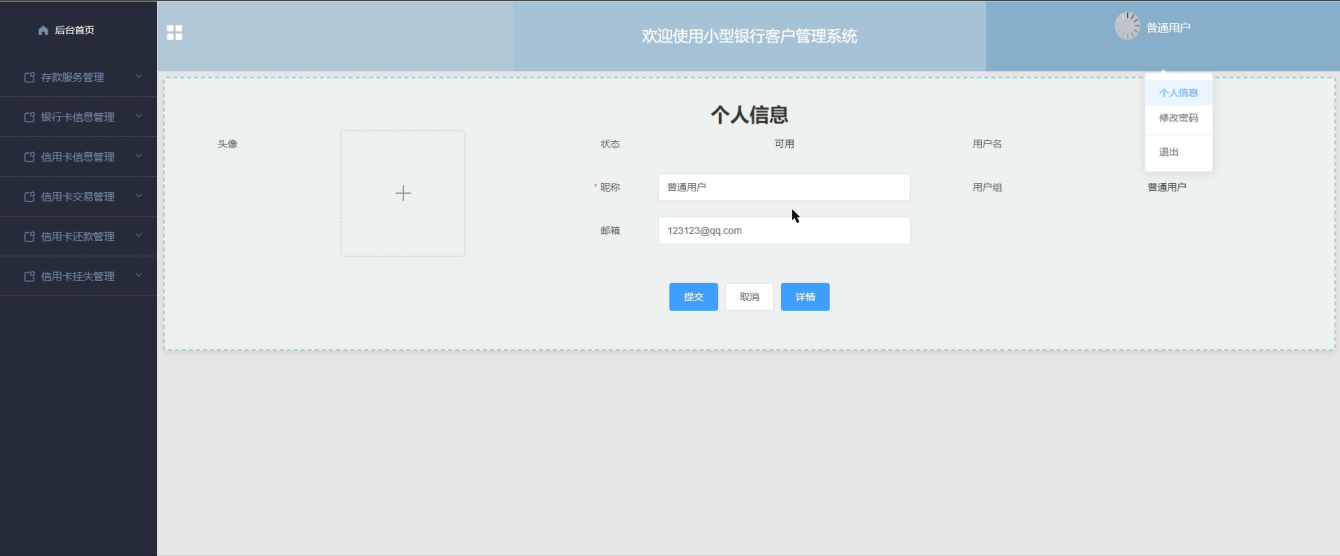Click the user avatar circle
This screenshot has width=1340, height=556.
point(1128,26)
